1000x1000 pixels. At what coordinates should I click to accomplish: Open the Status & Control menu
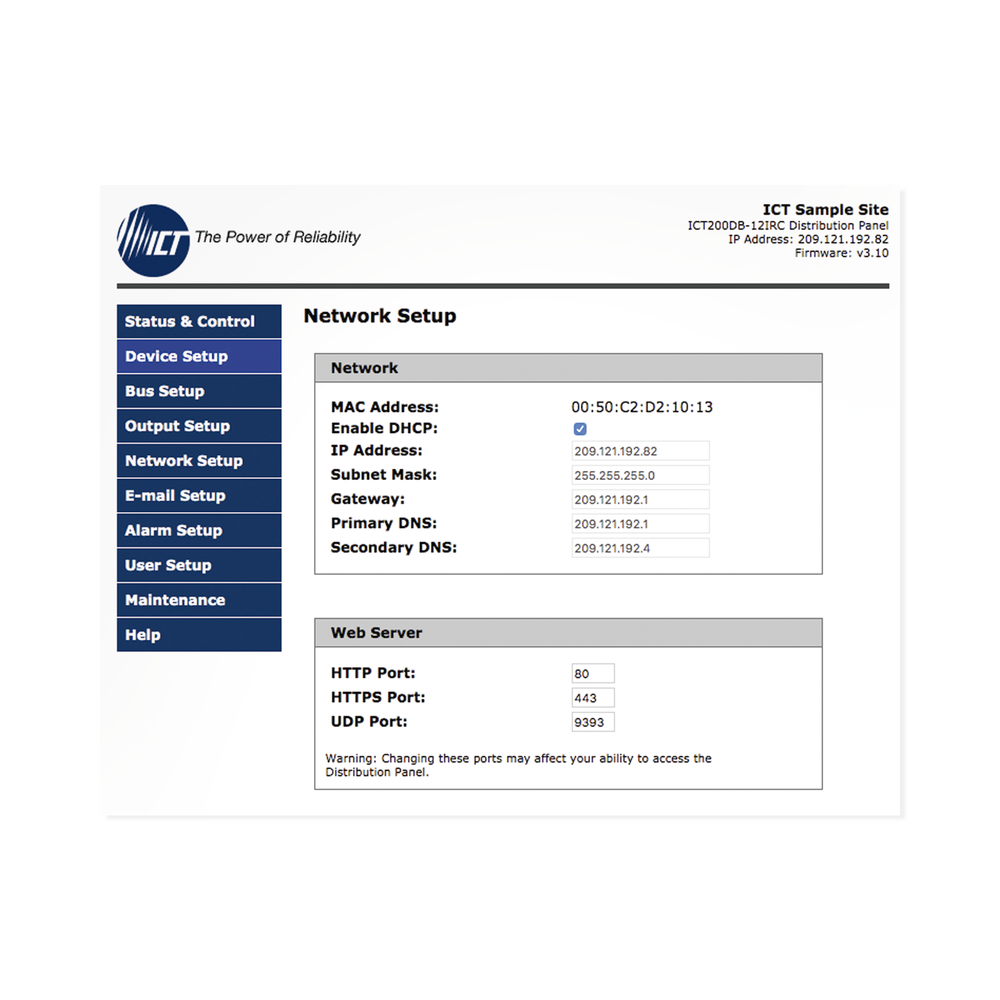[199, 322]
